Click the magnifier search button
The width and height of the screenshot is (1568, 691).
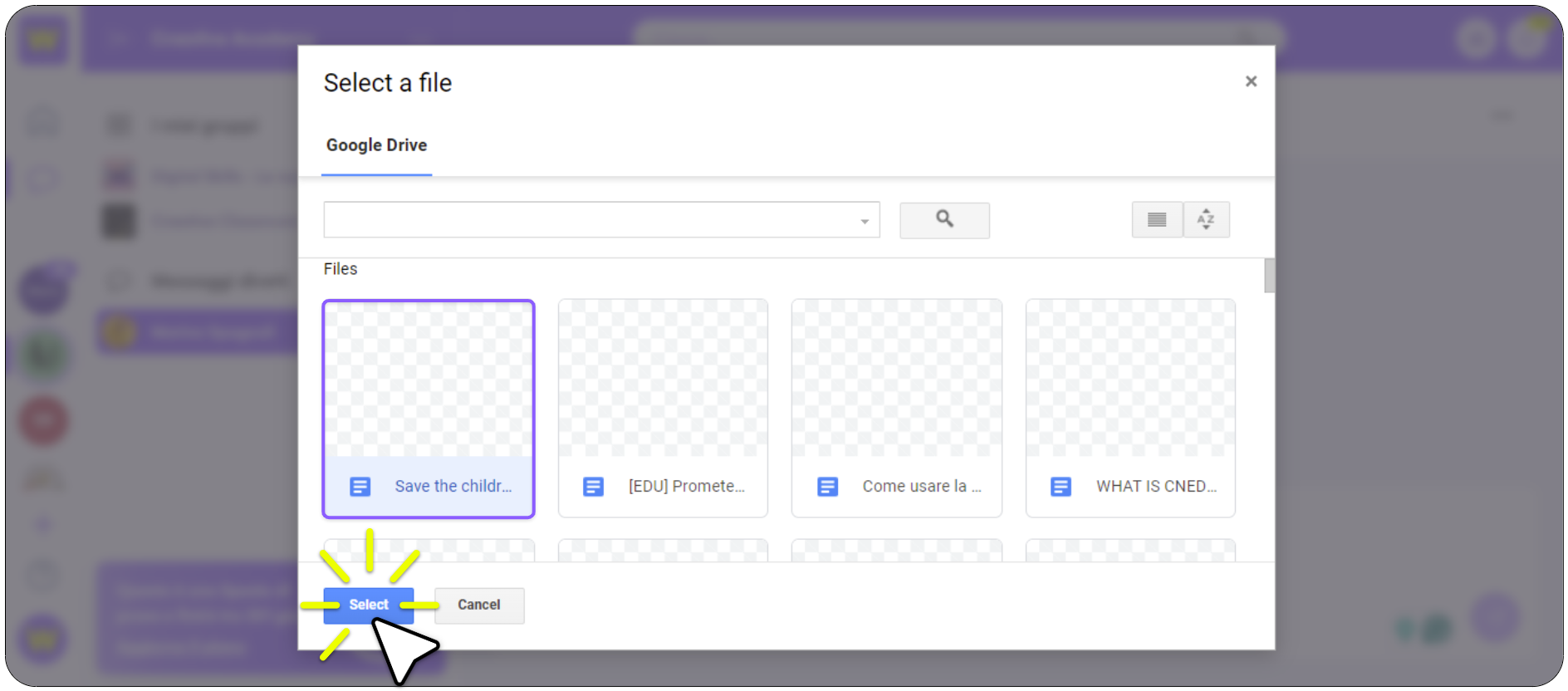[944, 220]
